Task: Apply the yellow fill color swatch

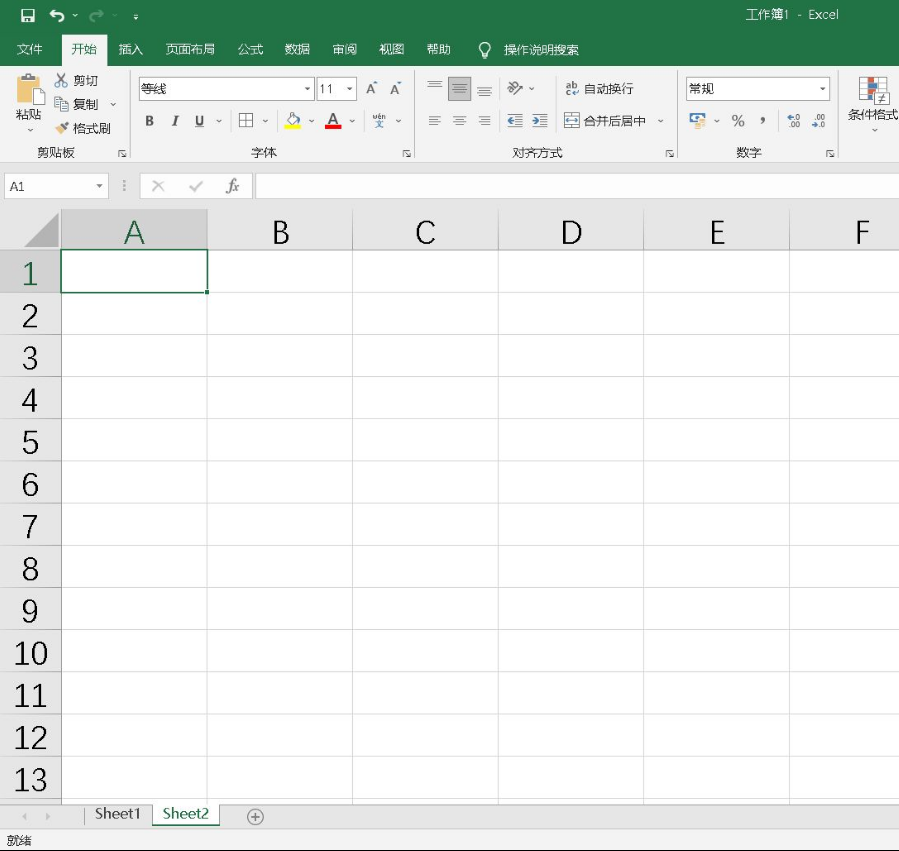Action: click(x=293, y=121)
